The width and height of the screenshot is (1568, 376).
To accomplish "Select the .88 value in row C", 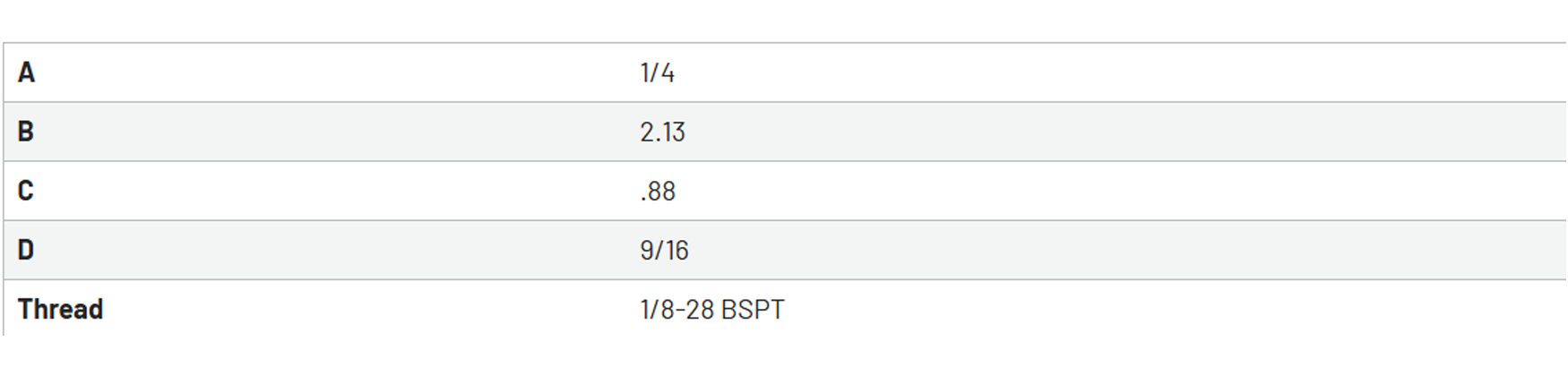I will pos(658,191).
